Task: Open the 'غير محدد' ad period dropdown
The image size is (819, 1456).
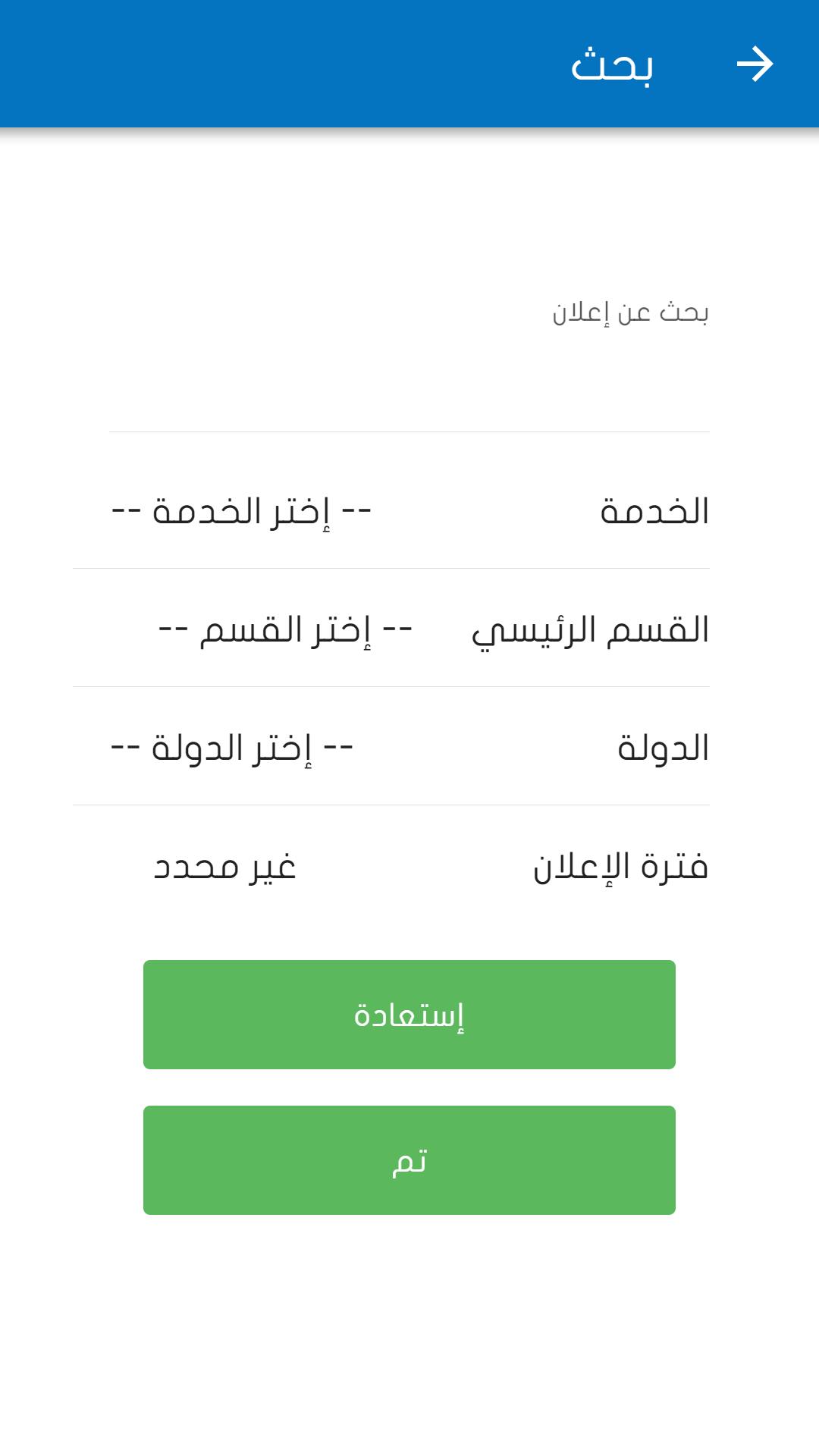Action: pyautogui.click(x=224, y=866)
